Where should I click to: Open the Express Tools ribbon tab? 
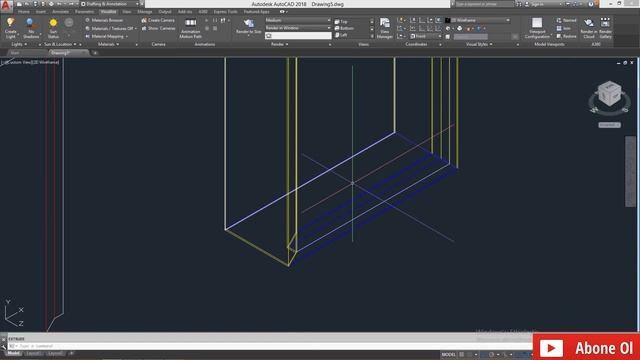coord(225,12)
